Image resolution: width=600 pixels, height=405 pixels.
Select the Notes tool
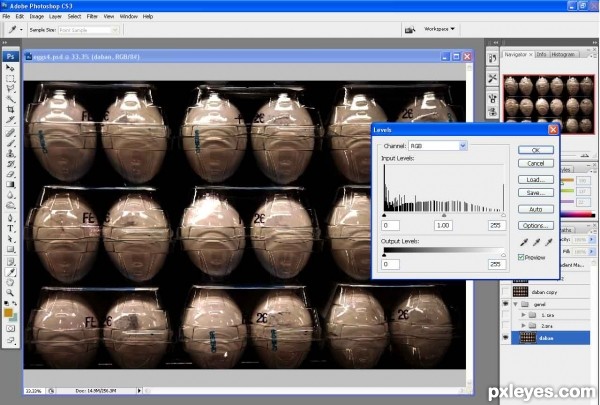click(10, 262)
